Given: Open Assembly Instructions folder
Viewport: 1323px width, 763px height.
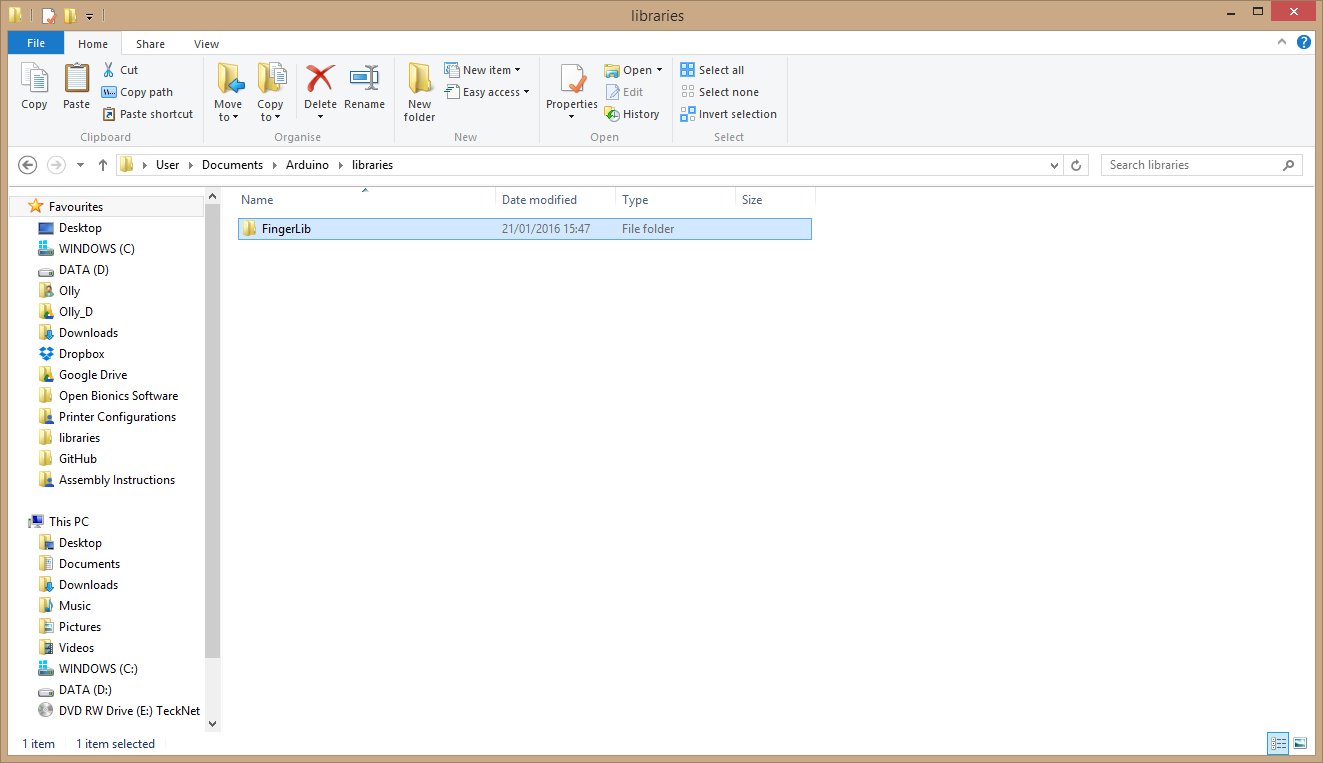Looking at the screenshot, I should (x=116, y=480).
